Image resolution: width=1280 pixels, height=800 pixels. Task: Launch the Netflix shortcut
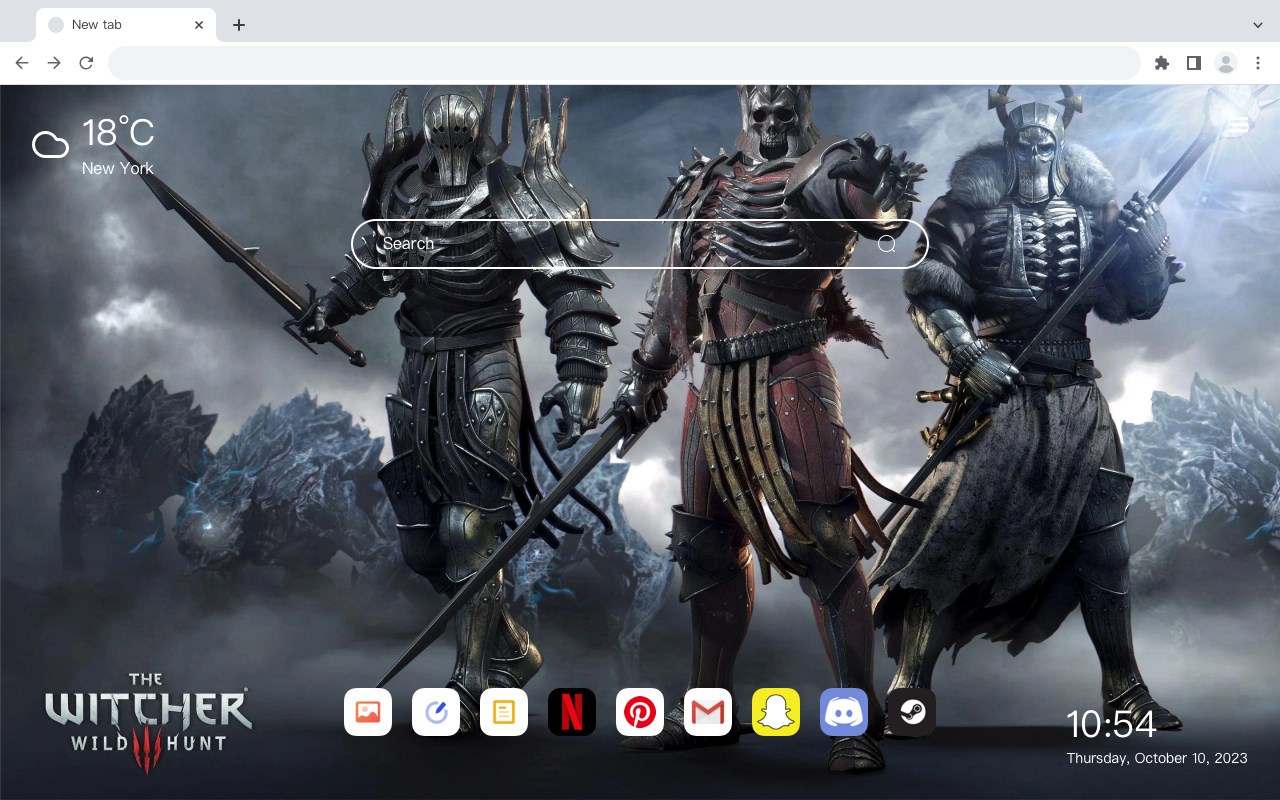tap(572, 712)
